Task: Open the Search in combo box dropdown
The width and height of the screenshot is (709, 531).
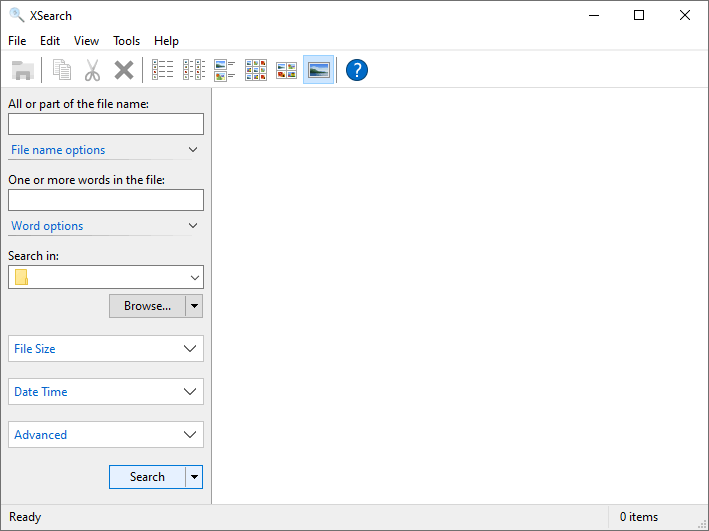Action: coord(195,277)
